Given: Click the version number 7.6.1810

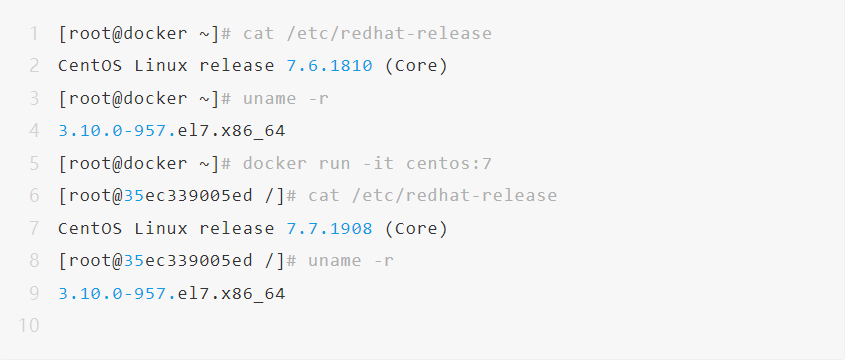Looking at the screenshot, I should [x=329, y=66].
